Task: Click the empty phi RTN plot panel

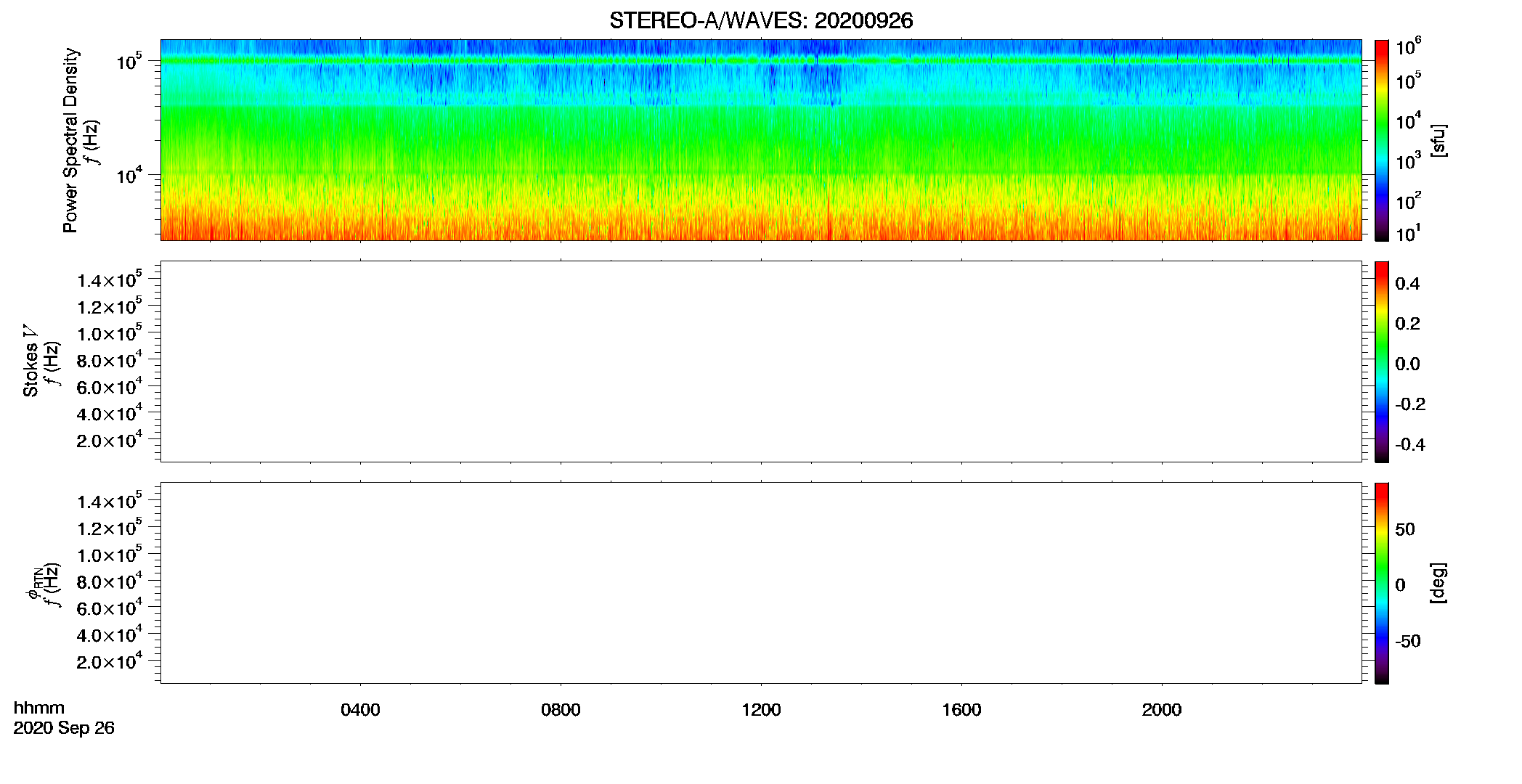Action: click(x=761, y=583)
